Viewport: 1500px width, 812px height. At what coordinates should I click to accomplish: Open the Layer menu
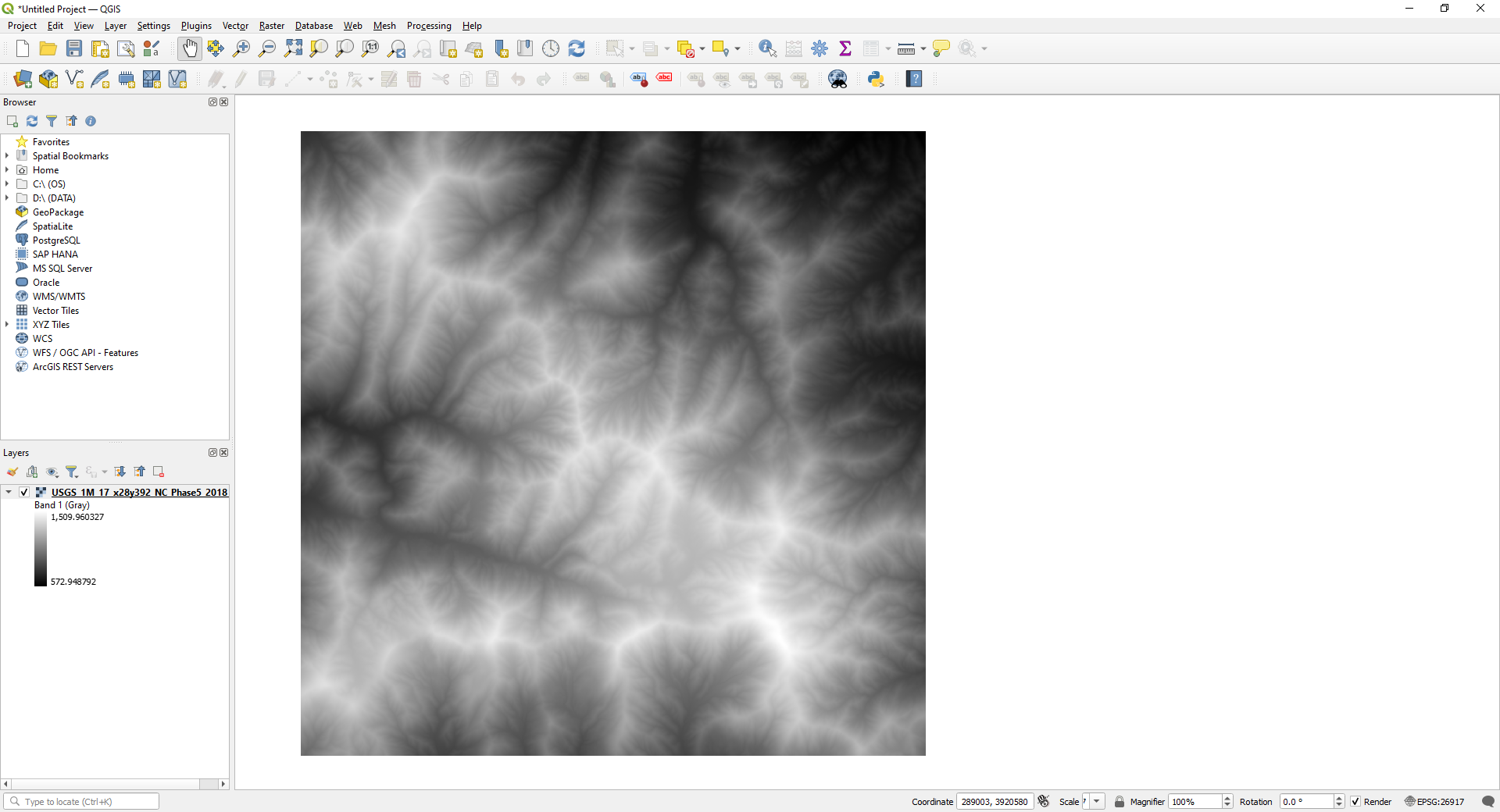point(116,26)
